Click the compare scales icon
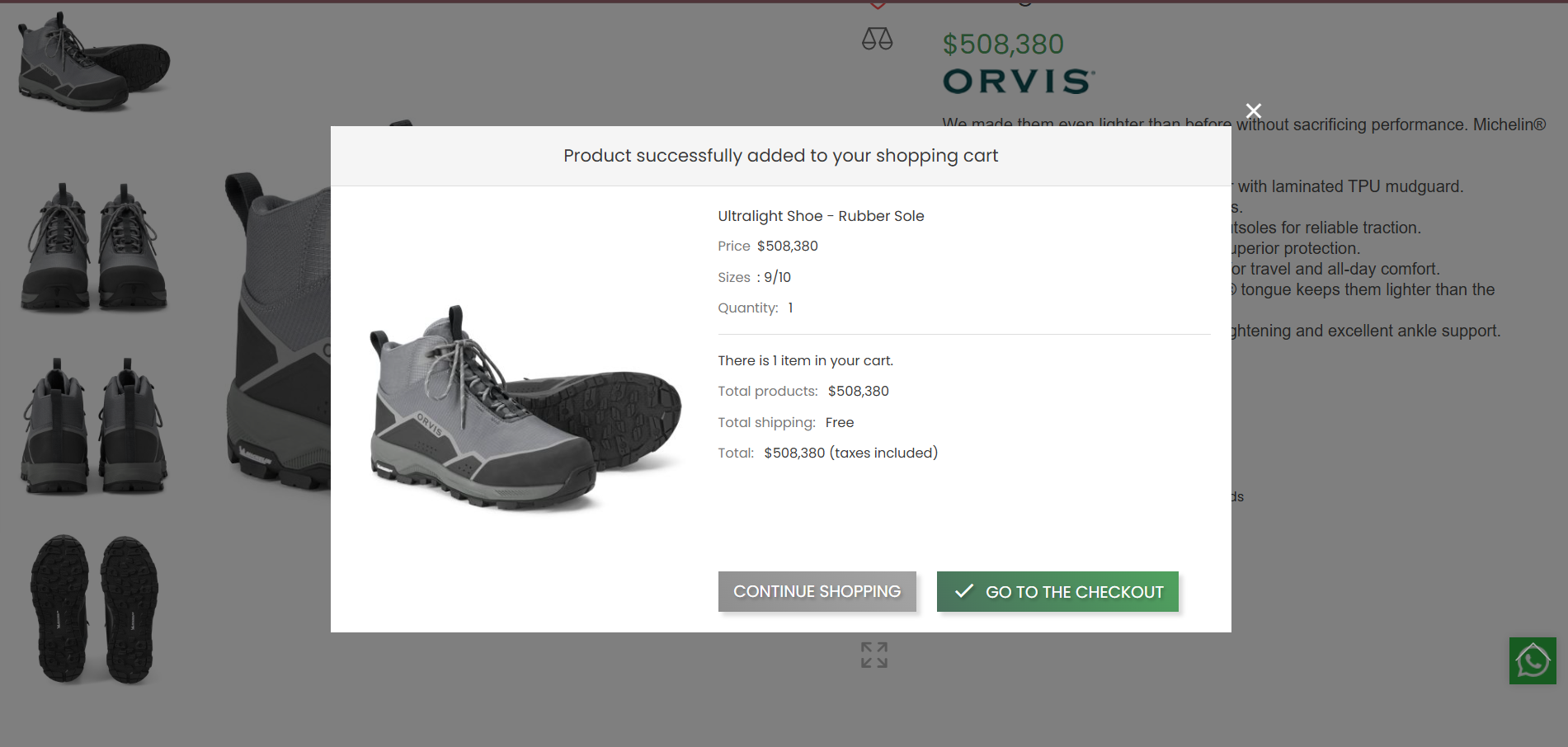 coord(877,39)
